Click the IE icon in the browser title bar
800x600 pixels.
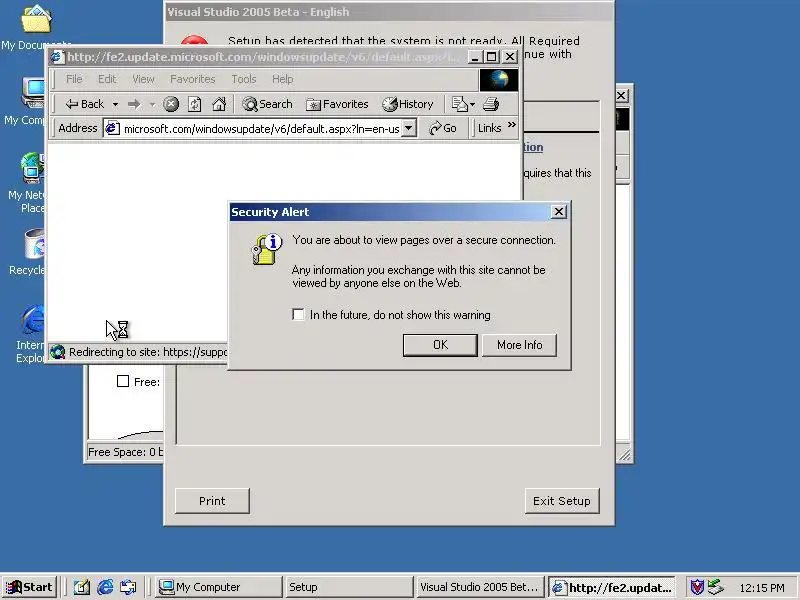pyautogui.click(x=58, y=57)
